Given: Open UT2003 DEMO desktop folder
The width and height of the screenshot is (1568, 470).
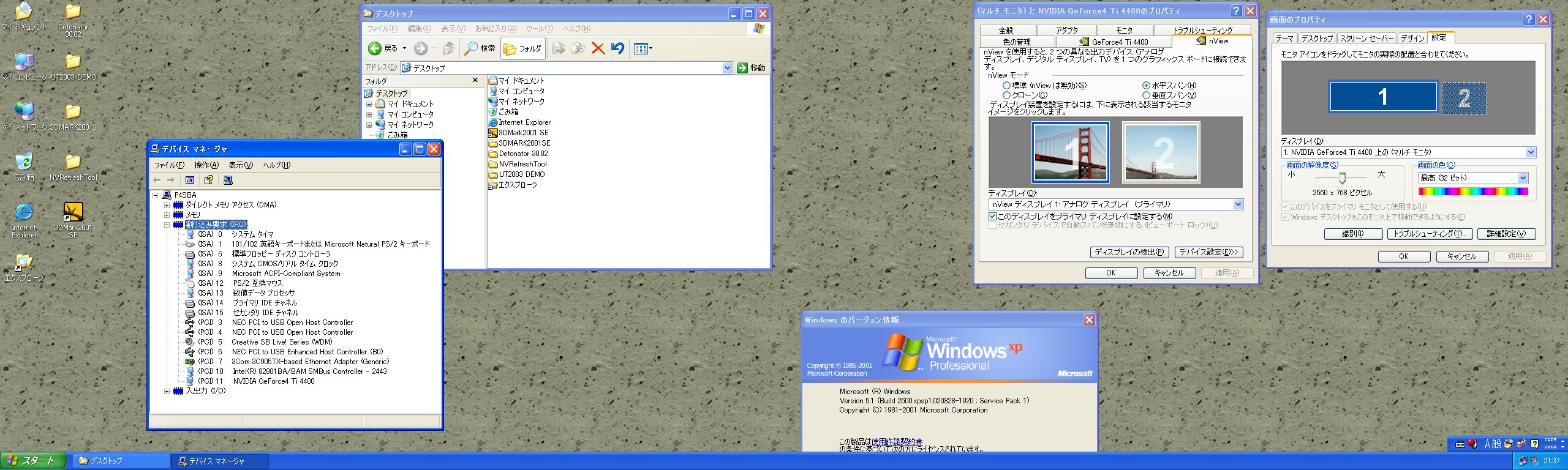Looking at the screenshot, I should coord(73,67).
